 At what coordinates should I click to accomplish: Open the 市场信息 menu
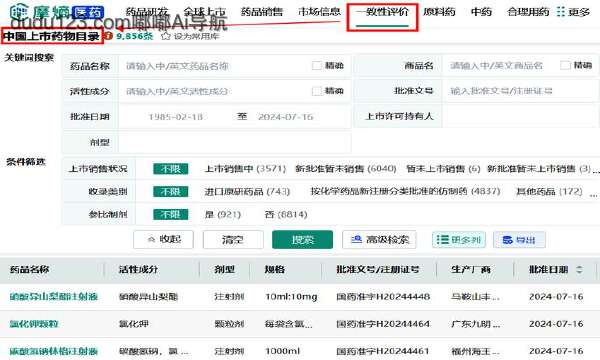pos(319,12)
